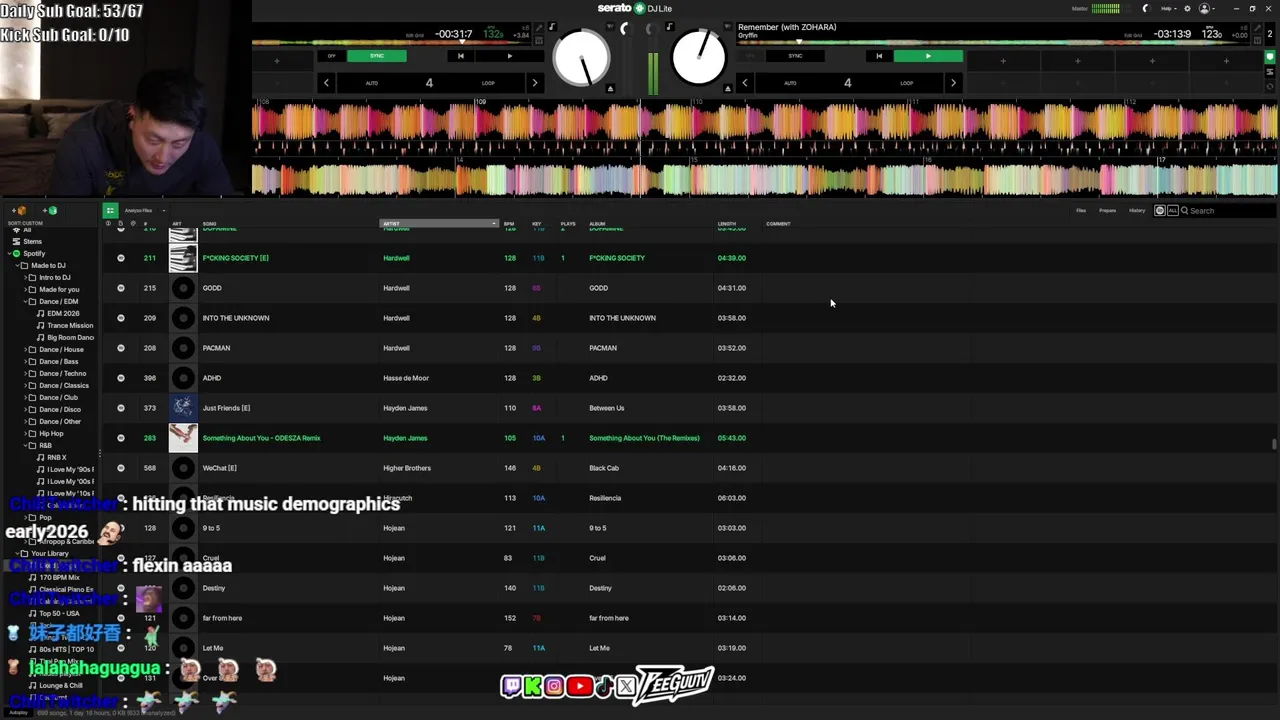Select the Trance Mission playlist

(x=70, y=325)
